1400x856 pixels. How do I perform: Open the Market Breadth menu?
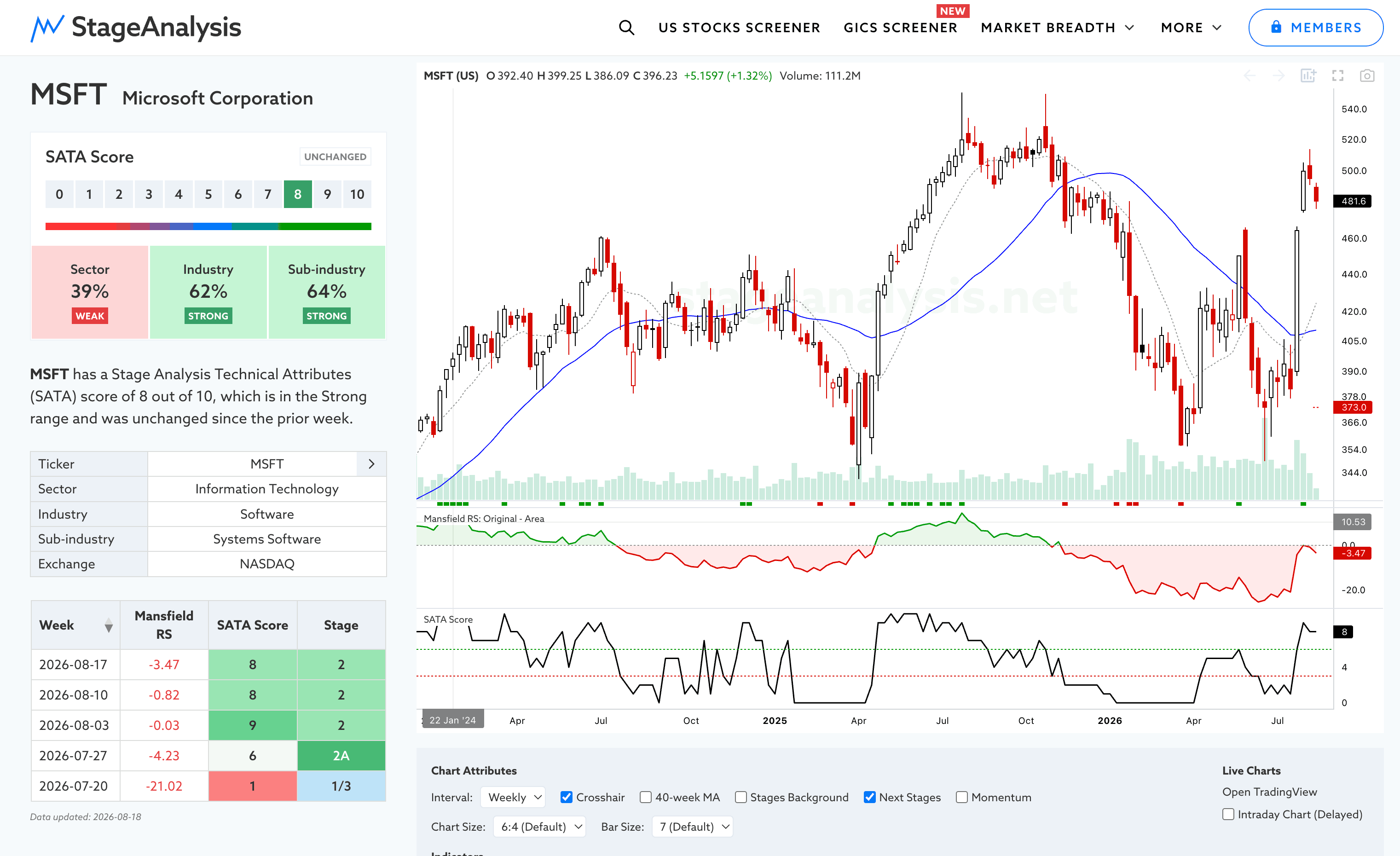coord(1058,28)
